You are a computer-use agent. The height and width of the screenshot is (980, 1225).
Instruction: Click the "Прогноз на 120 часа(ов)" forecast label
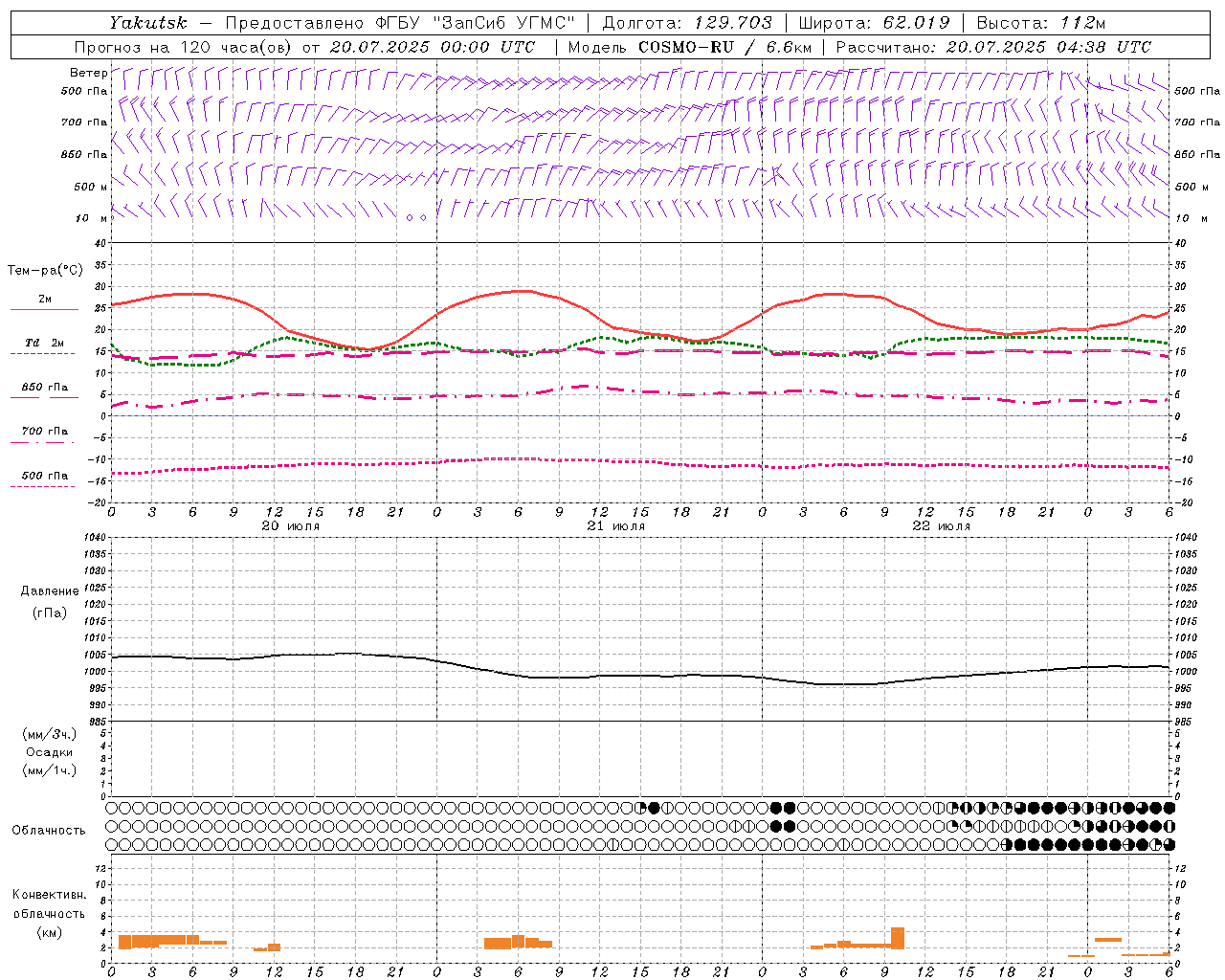(184, 47)
